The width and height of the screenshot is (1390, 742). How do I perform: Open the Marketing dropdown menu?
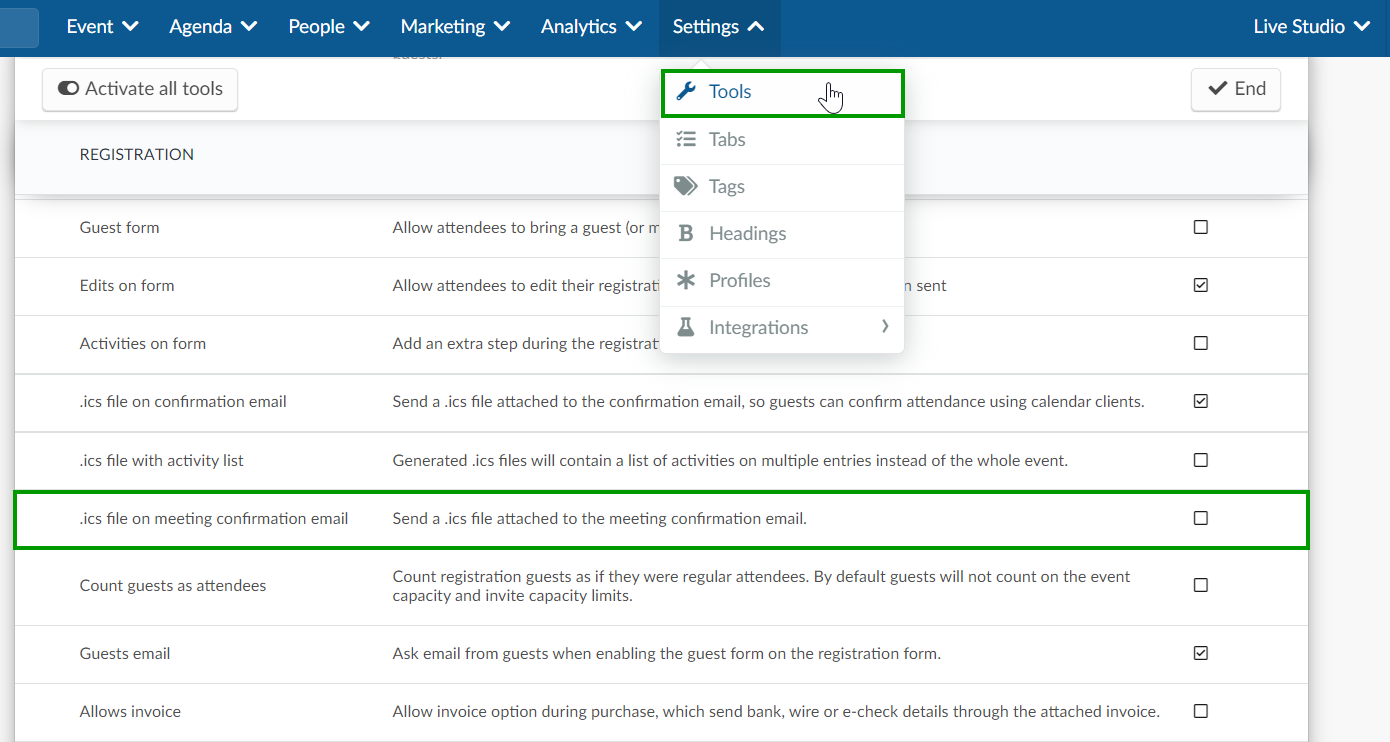[455, 27]
